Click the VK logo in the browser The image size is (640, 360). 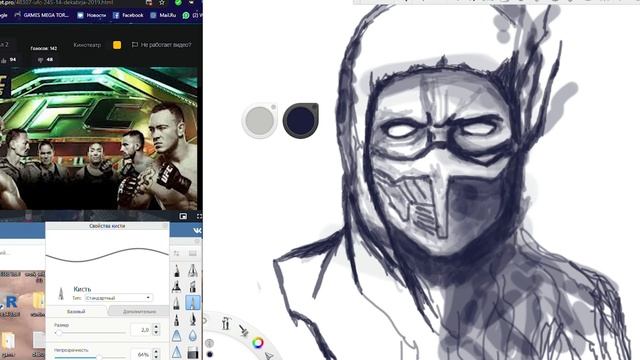click(x=197, y=231)
